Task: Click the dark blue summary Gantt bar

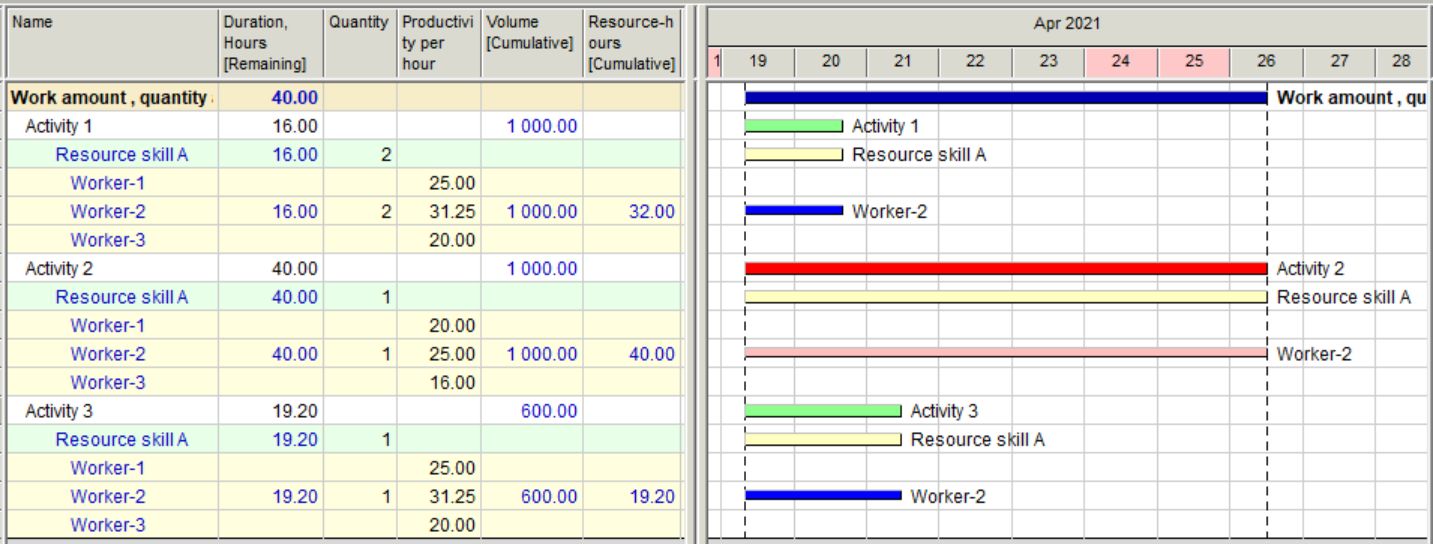Action: pos(1005,98)
